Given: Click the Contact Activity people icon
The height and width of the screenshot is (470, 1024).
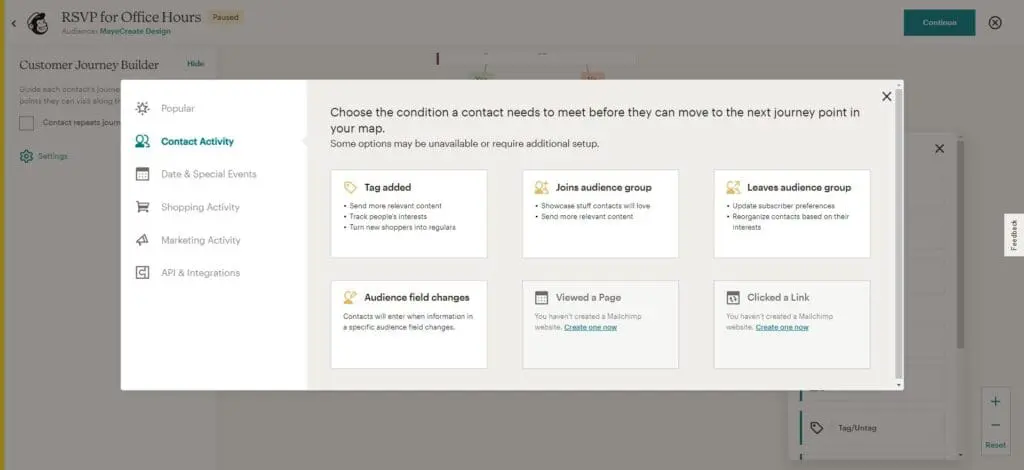Looking at the screenshot, I should click(x=143, y=141).
